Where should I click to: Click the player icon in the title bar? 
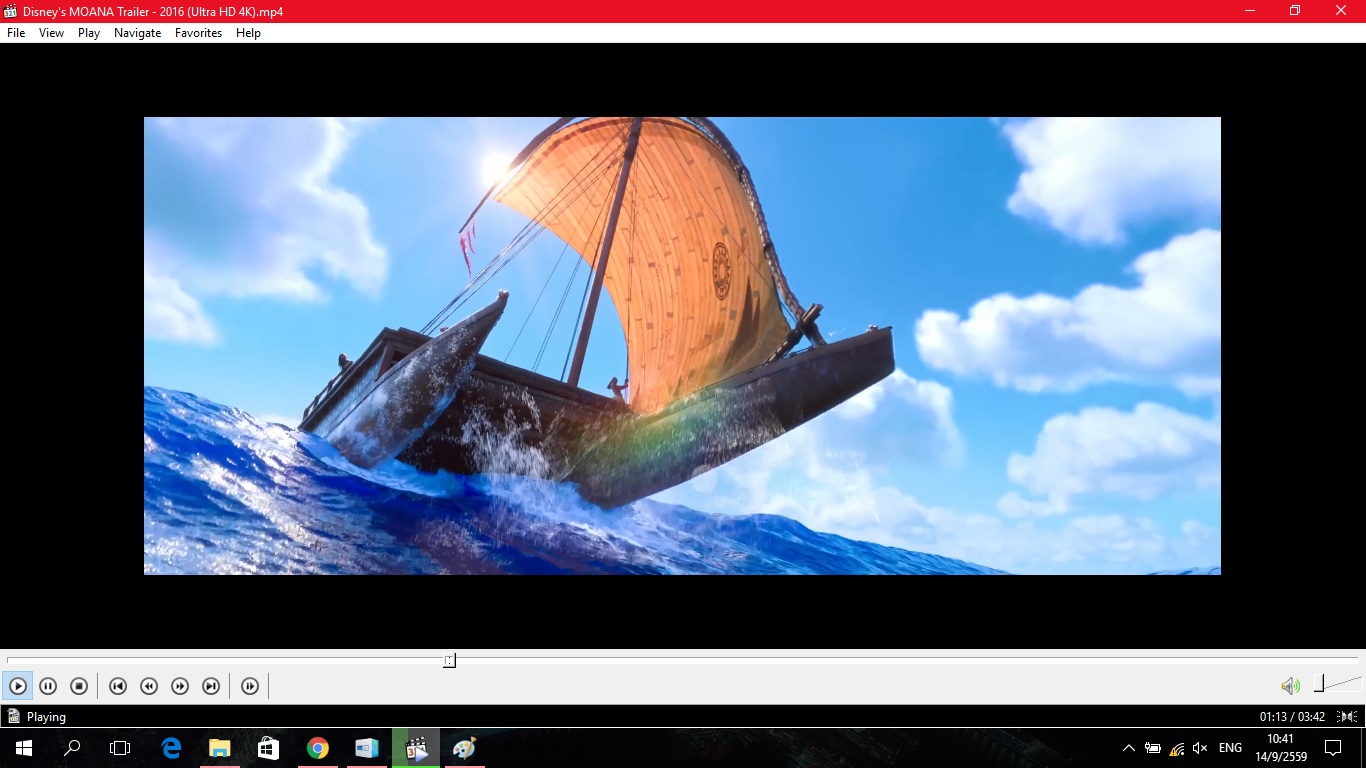[11, 11]
